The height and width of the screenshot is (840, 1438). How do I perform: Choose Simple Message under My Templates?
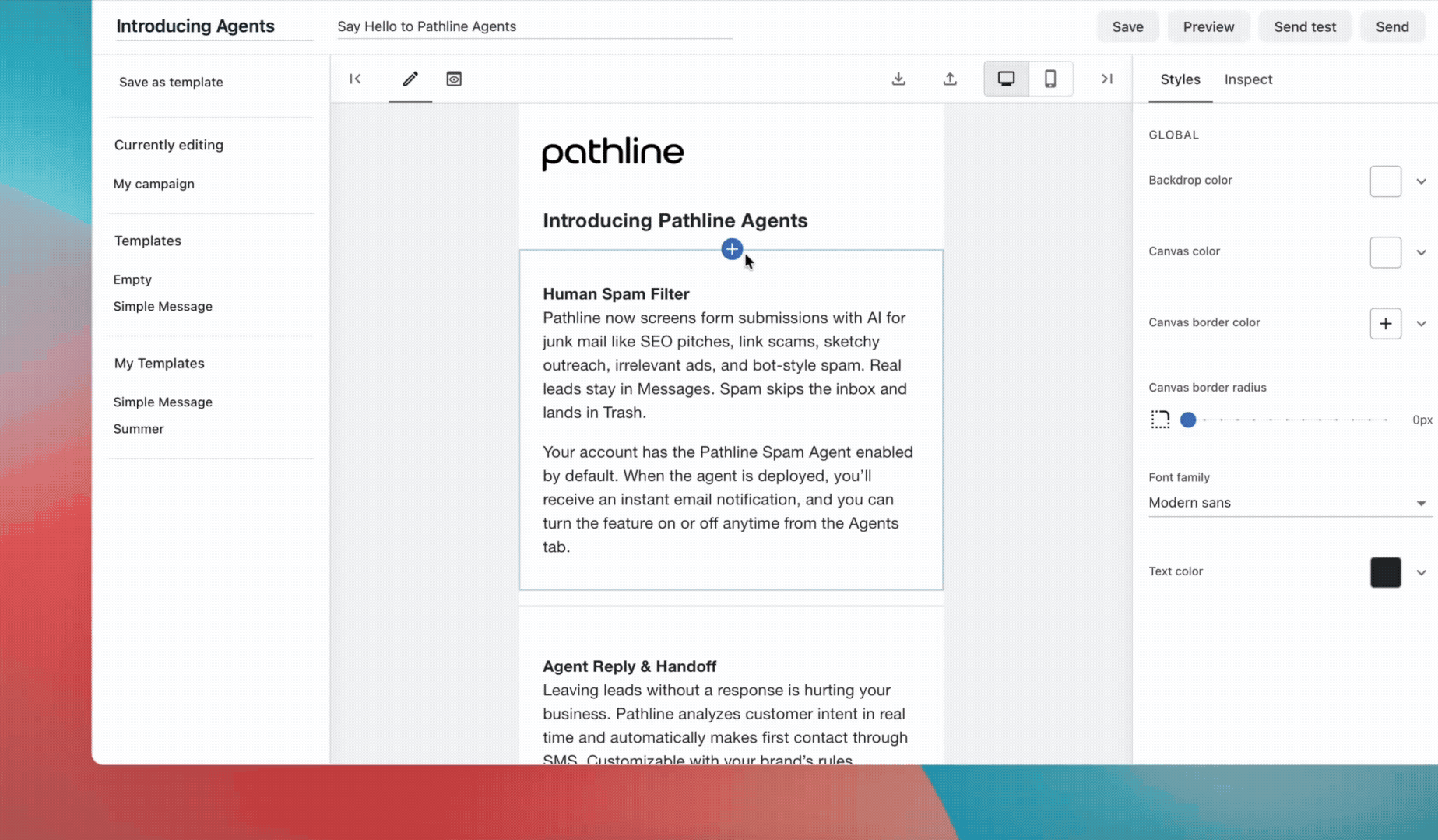(x=163, y=402)
